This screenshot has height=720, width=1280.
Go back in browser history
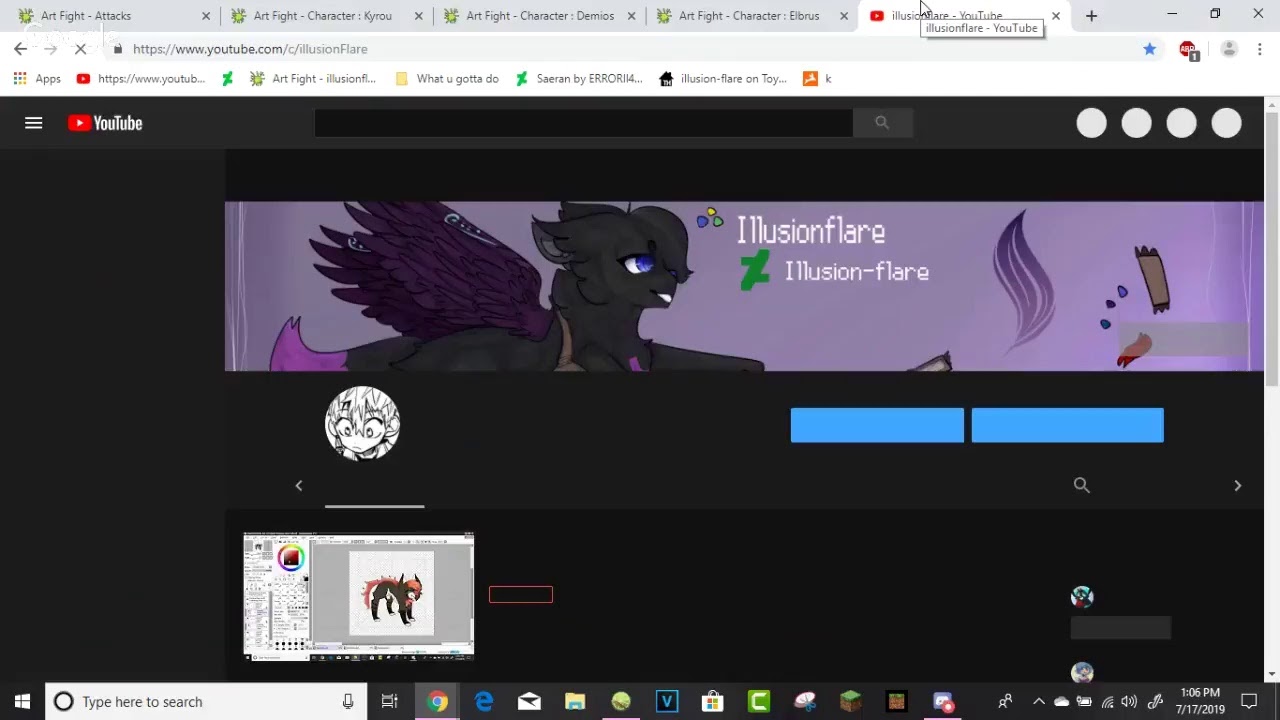pos(20,49)
